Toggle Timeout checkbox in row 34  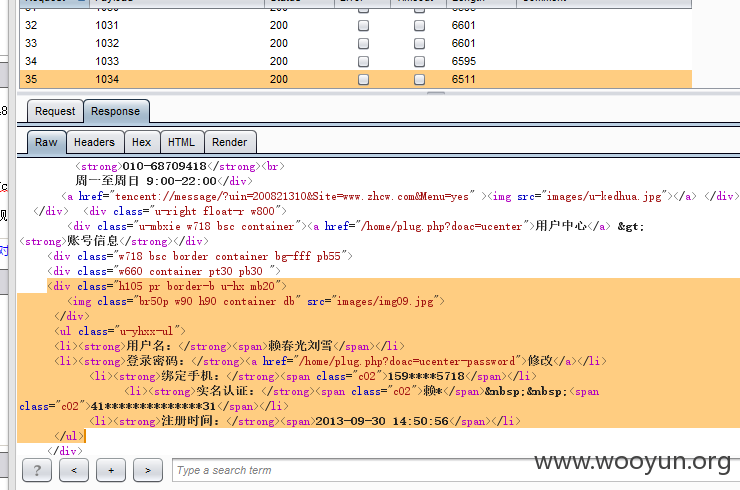coord(419,61)
